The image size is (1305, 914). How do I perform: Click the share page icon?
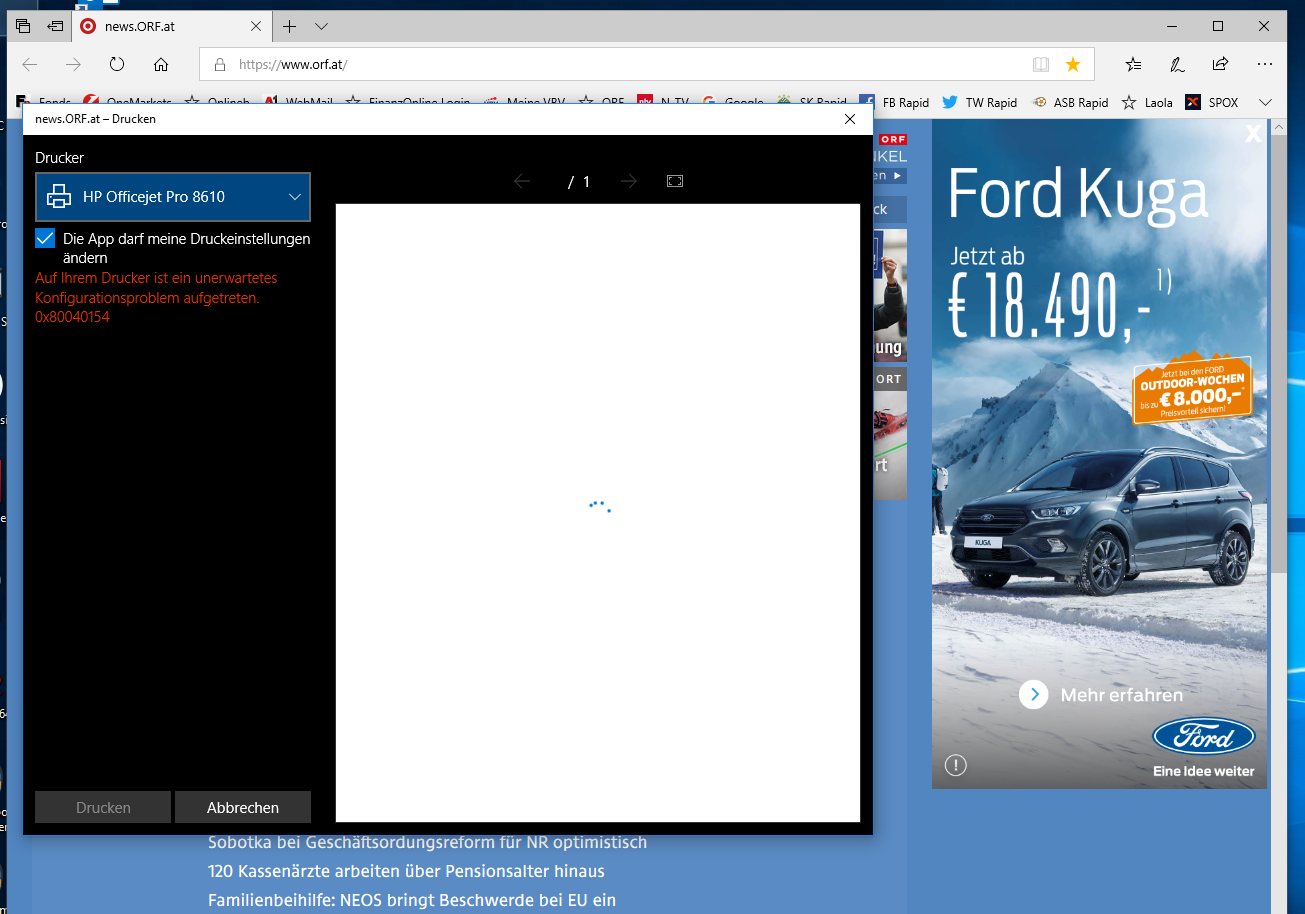(1220, 64)
